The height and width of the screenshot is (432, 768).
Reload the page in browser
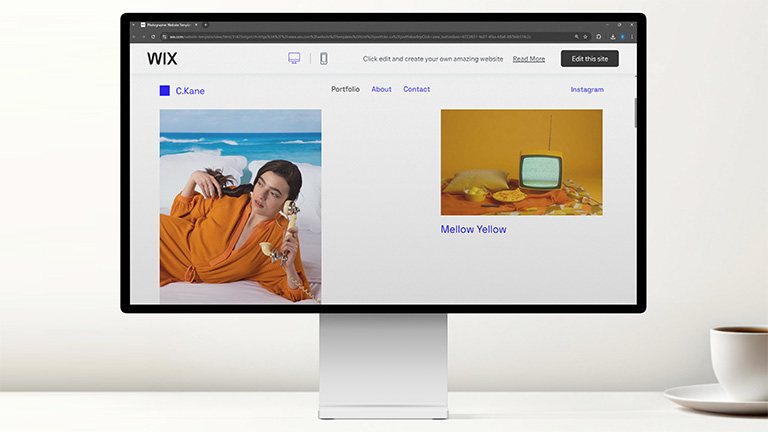coord(153,37)
